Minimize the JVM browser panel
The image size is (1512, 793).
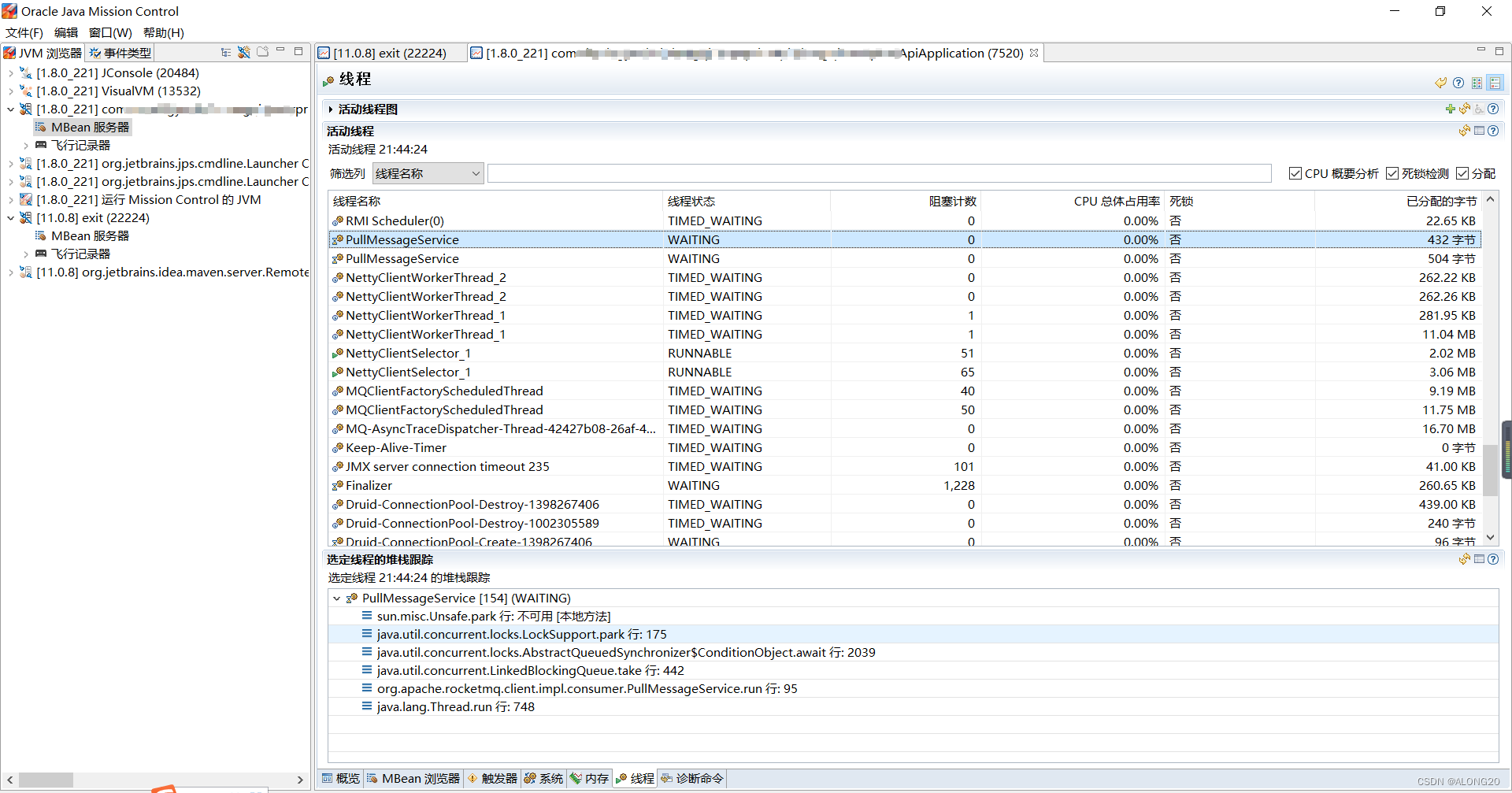point(280,50)
